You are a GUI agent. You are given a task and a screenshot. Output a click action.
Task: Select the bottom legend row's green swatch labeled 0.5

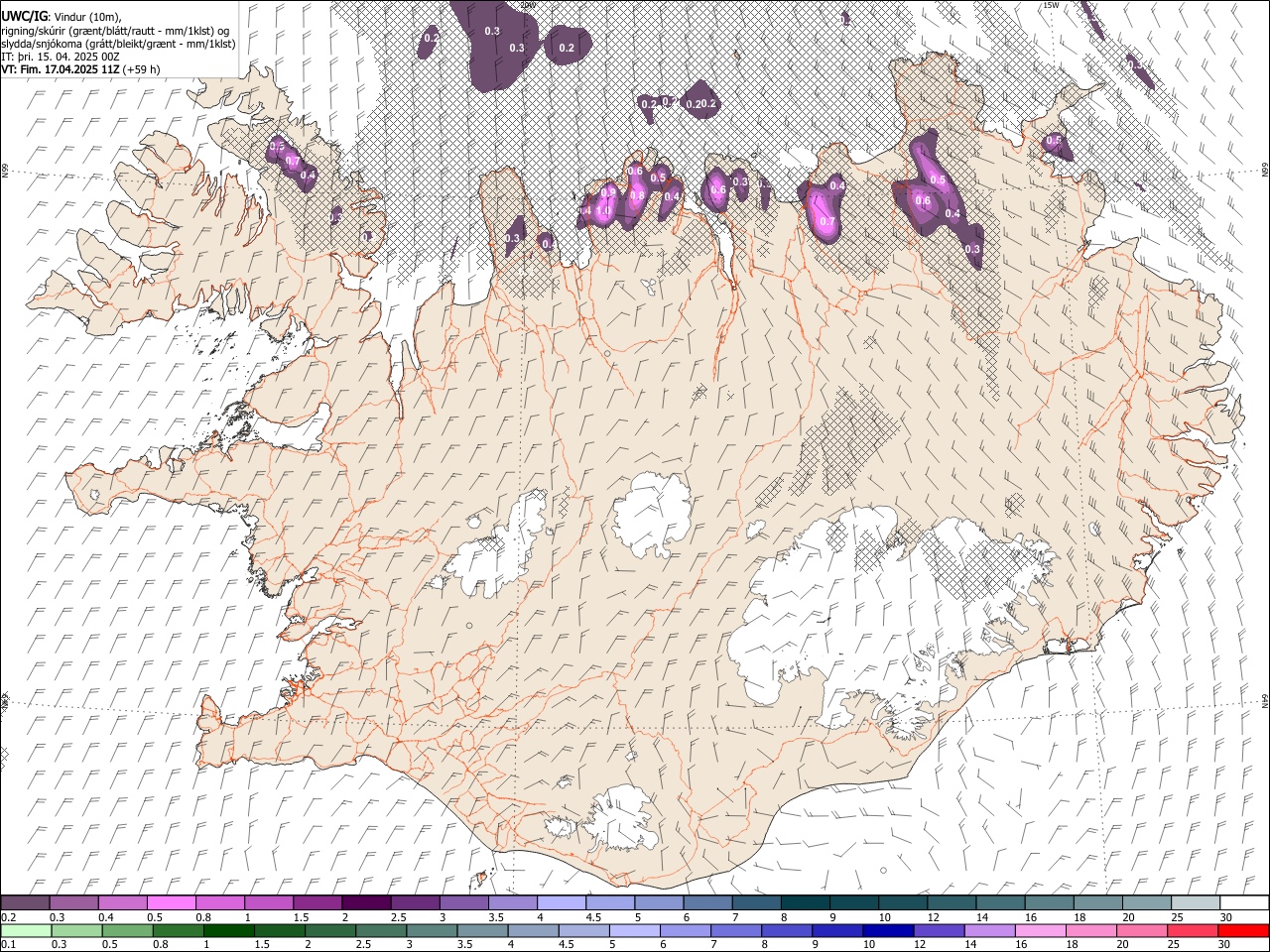127,930
